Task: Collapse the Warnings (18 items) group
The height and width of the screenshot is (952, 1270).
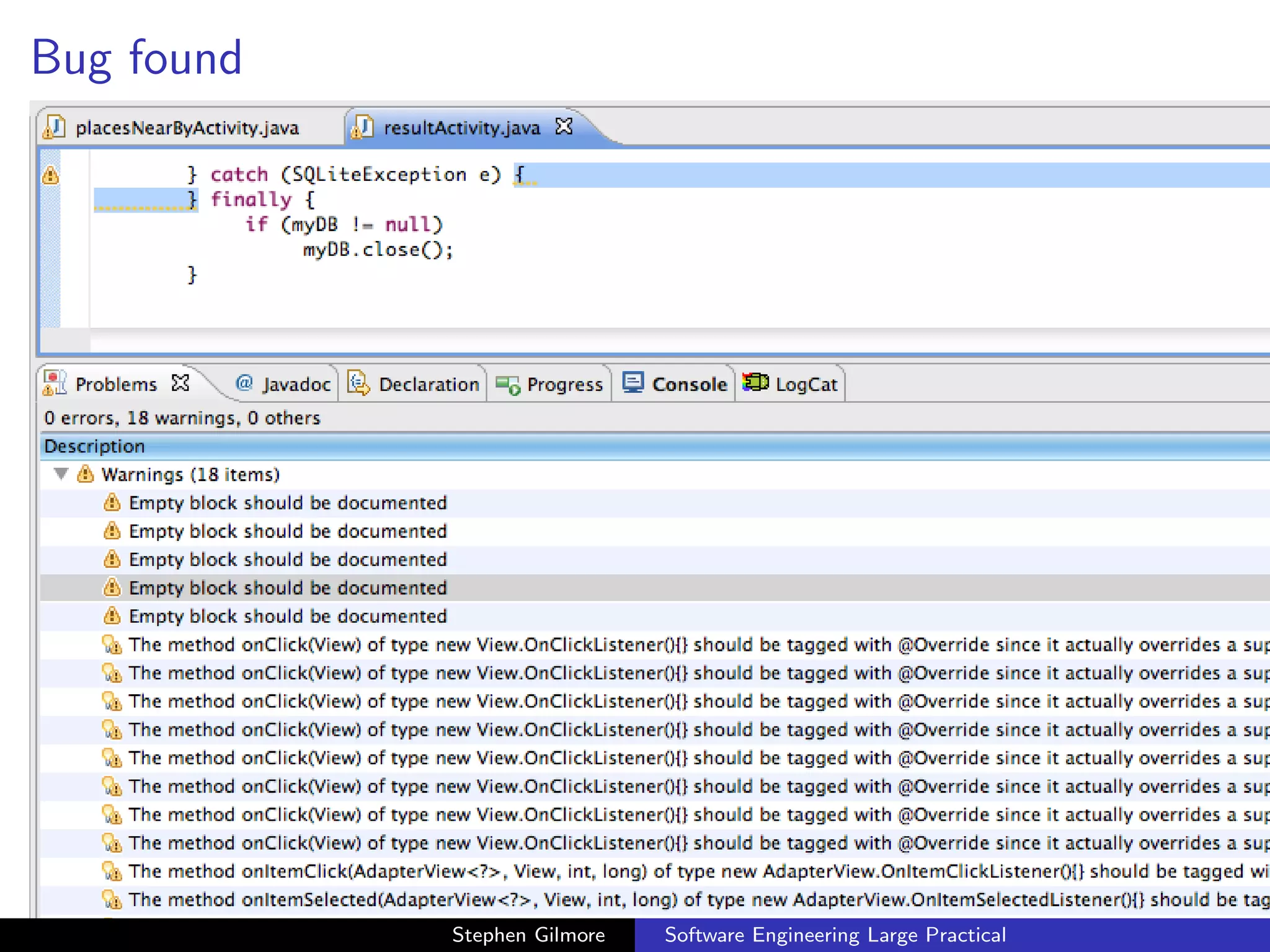Action: tap(61, 474)
